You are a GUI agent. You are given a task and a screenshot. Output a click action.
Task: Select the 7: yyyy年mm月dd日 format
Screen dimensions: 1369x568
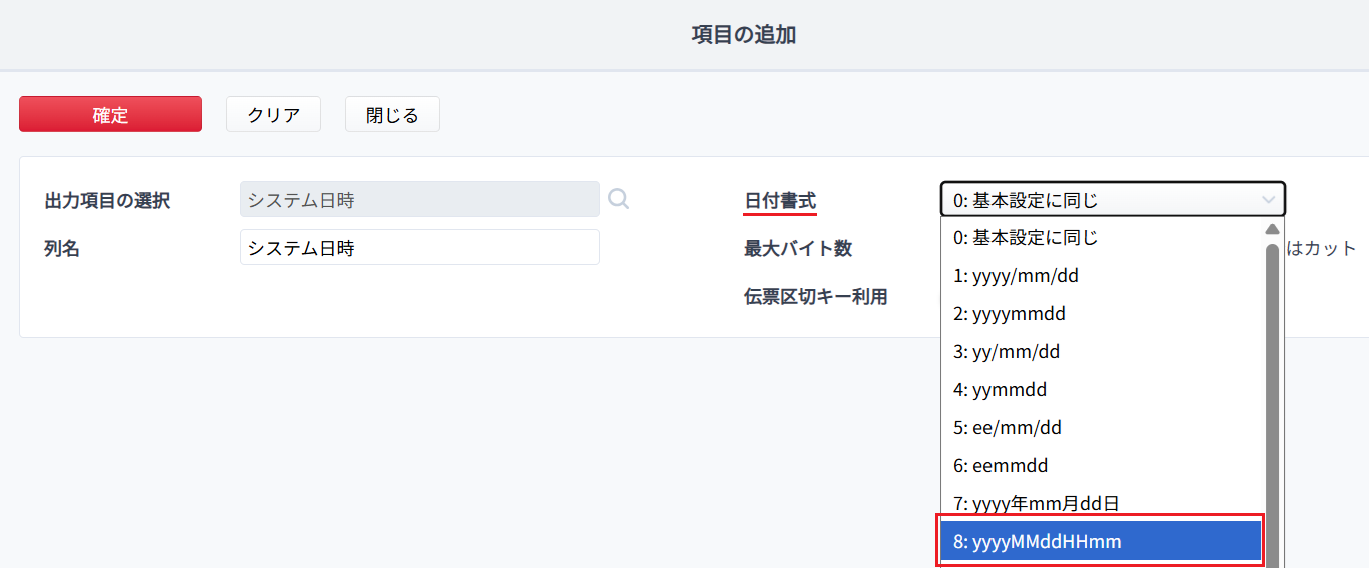point(1102,503)
